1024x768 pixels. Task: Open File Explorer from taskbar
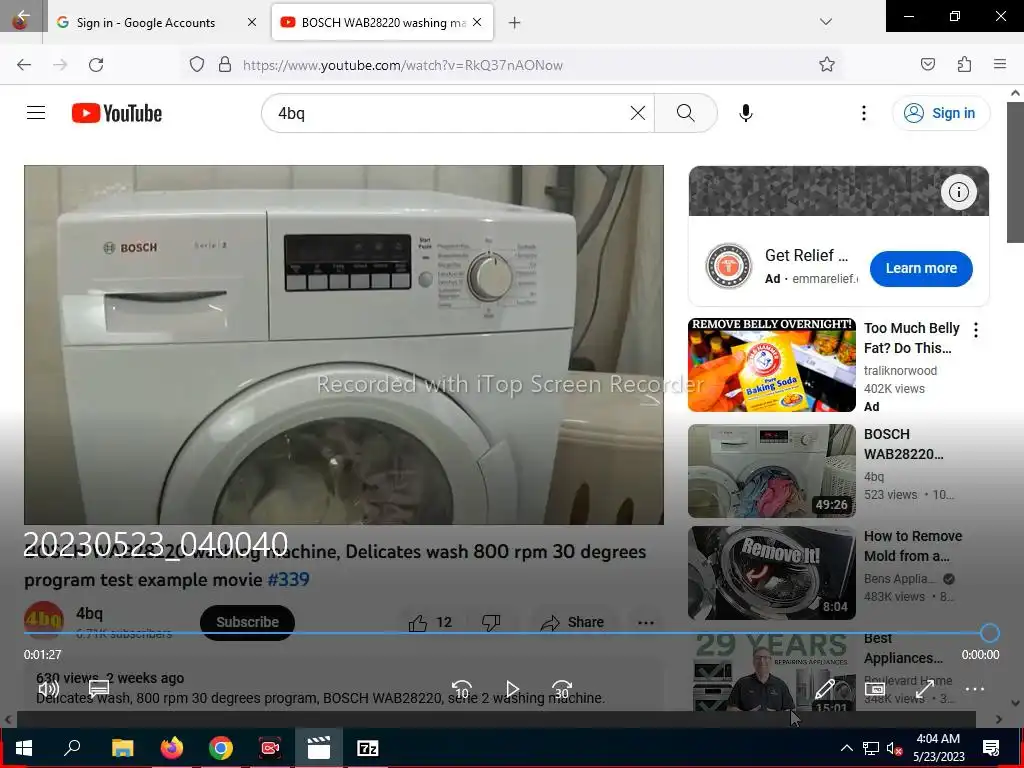(x=122, y=748)
